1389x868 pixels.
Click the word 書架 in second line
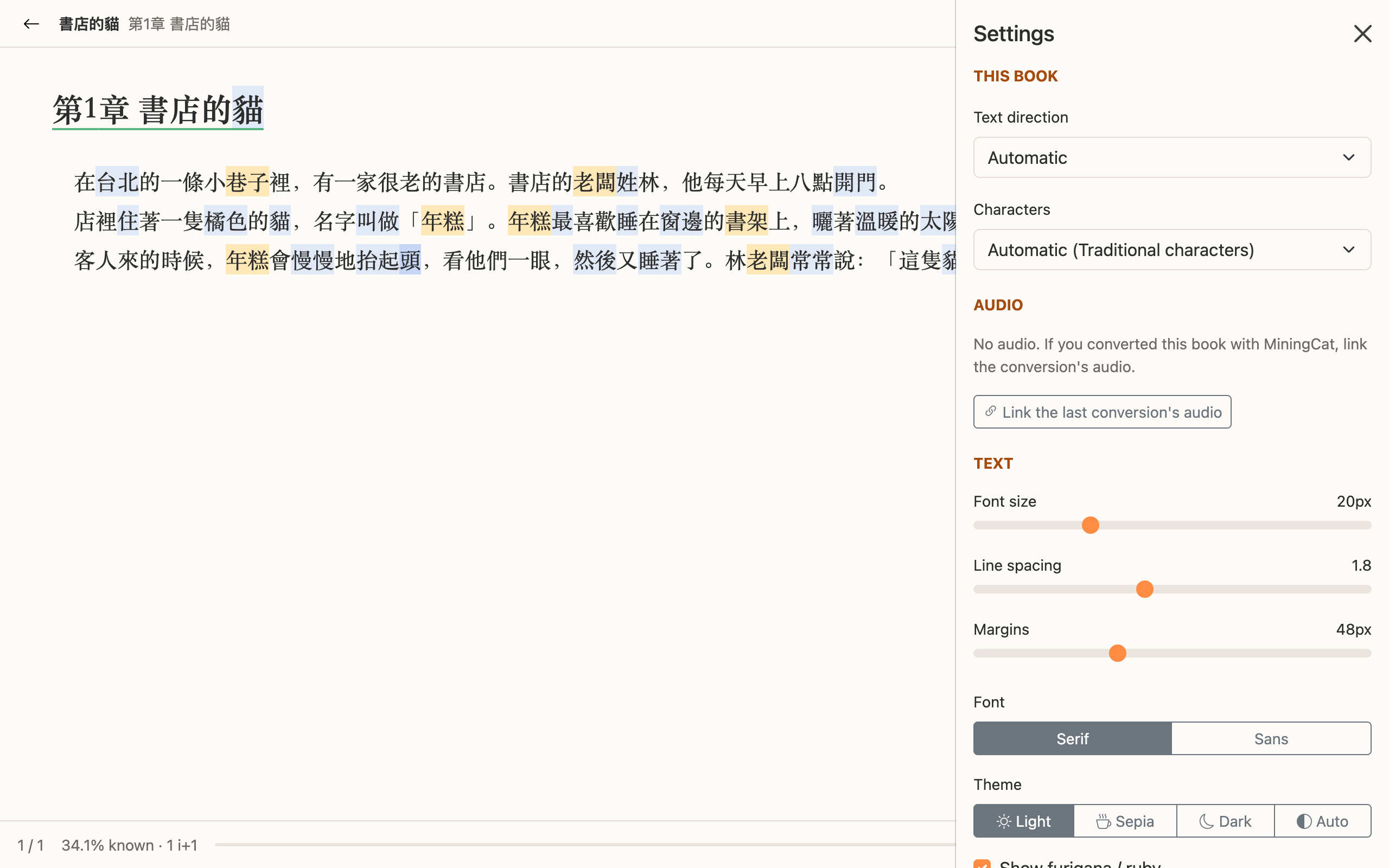[746, 221]
